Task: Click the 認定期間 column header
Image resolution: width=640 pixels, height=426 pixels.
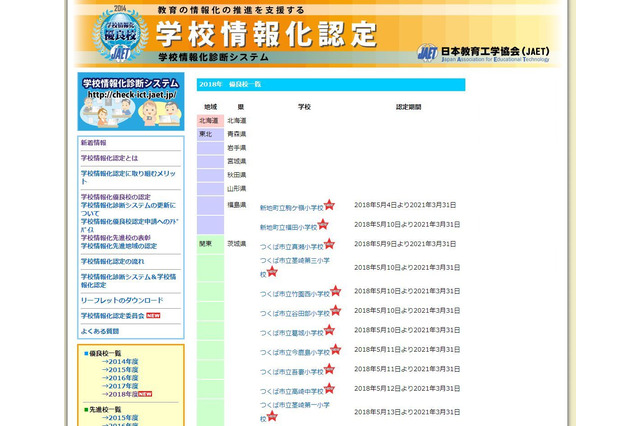Action: tap(408, 107)
